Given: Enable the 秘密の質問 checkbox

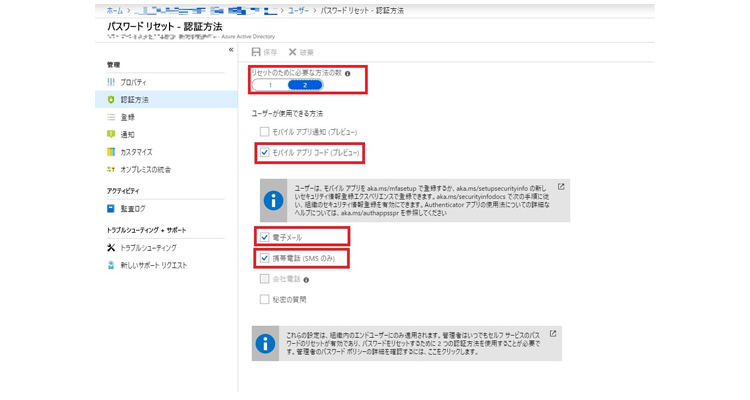Looking at the screenshot, I should 265,300.
